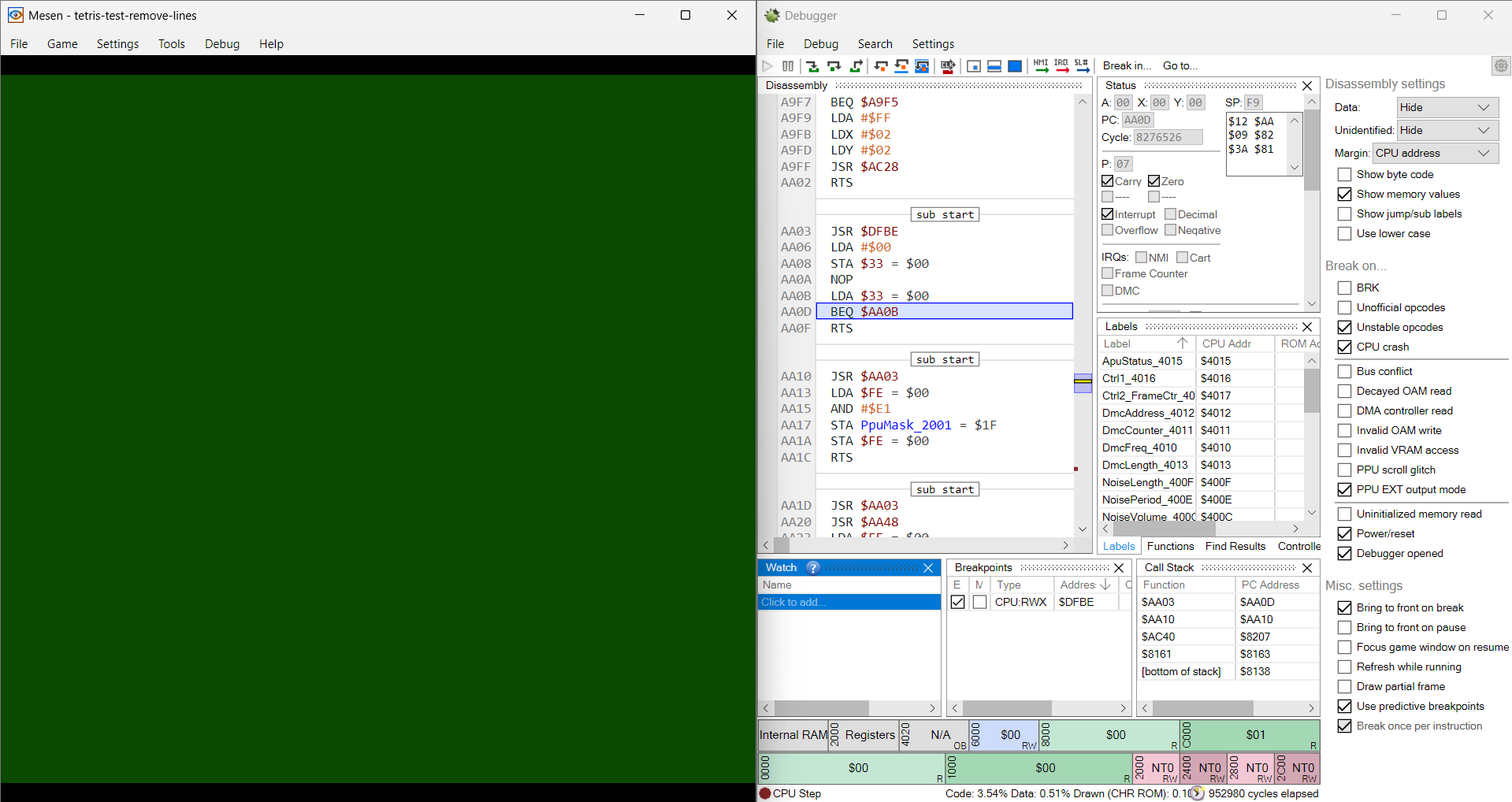This screenshot has height=802, width=1512.
Task: Close the Labels panel
Action: click(1307, 327)
